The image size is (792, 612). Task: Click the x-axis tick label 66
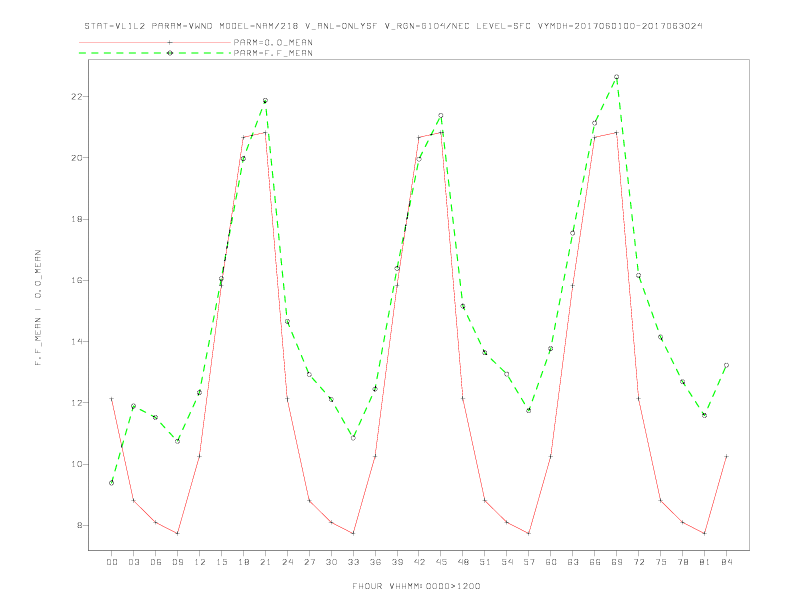tap(595, 562)
